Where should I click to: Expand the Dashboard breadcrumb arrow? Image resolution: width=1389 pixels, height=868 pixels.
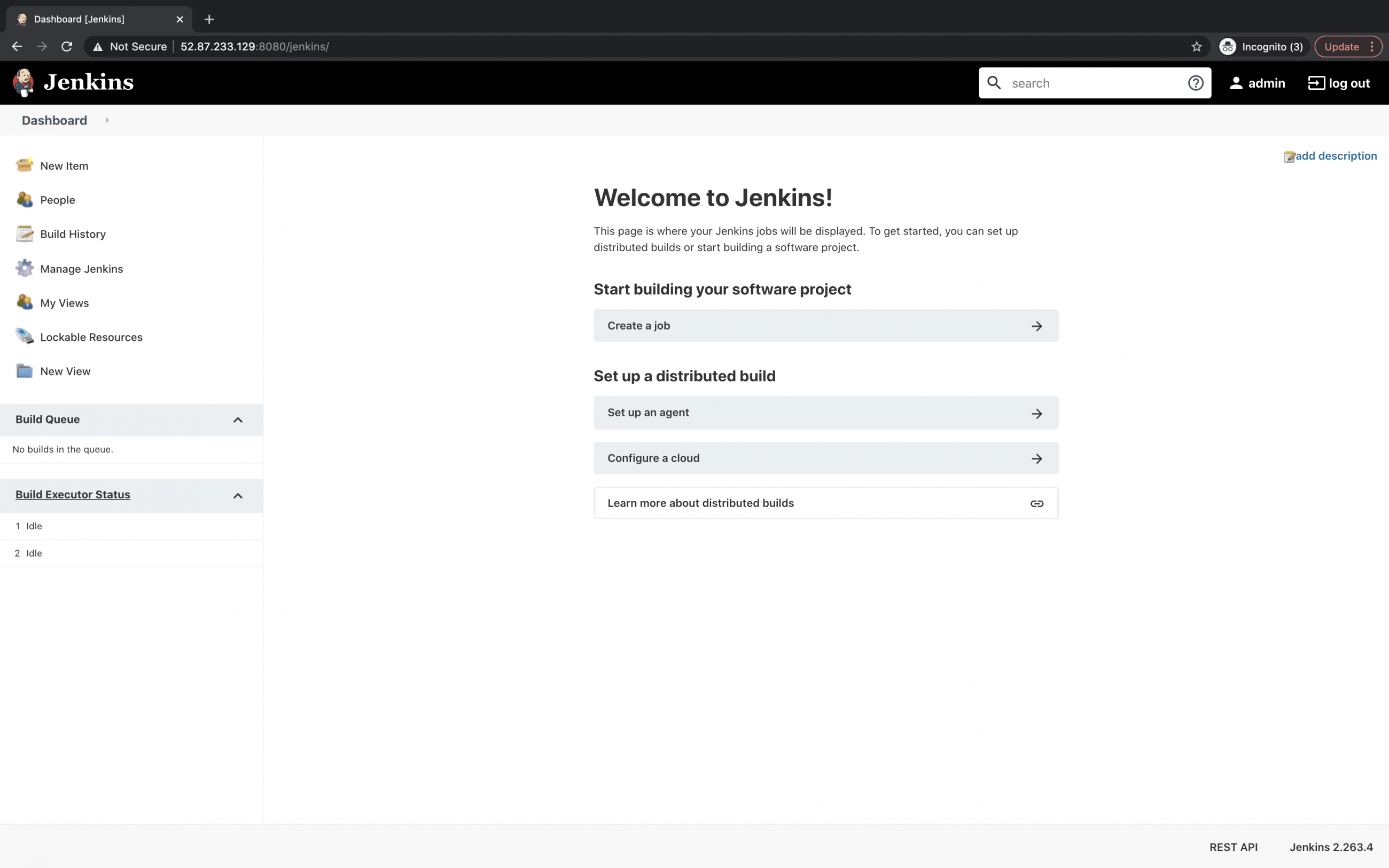pyautogui.click(x=107, y=121)
